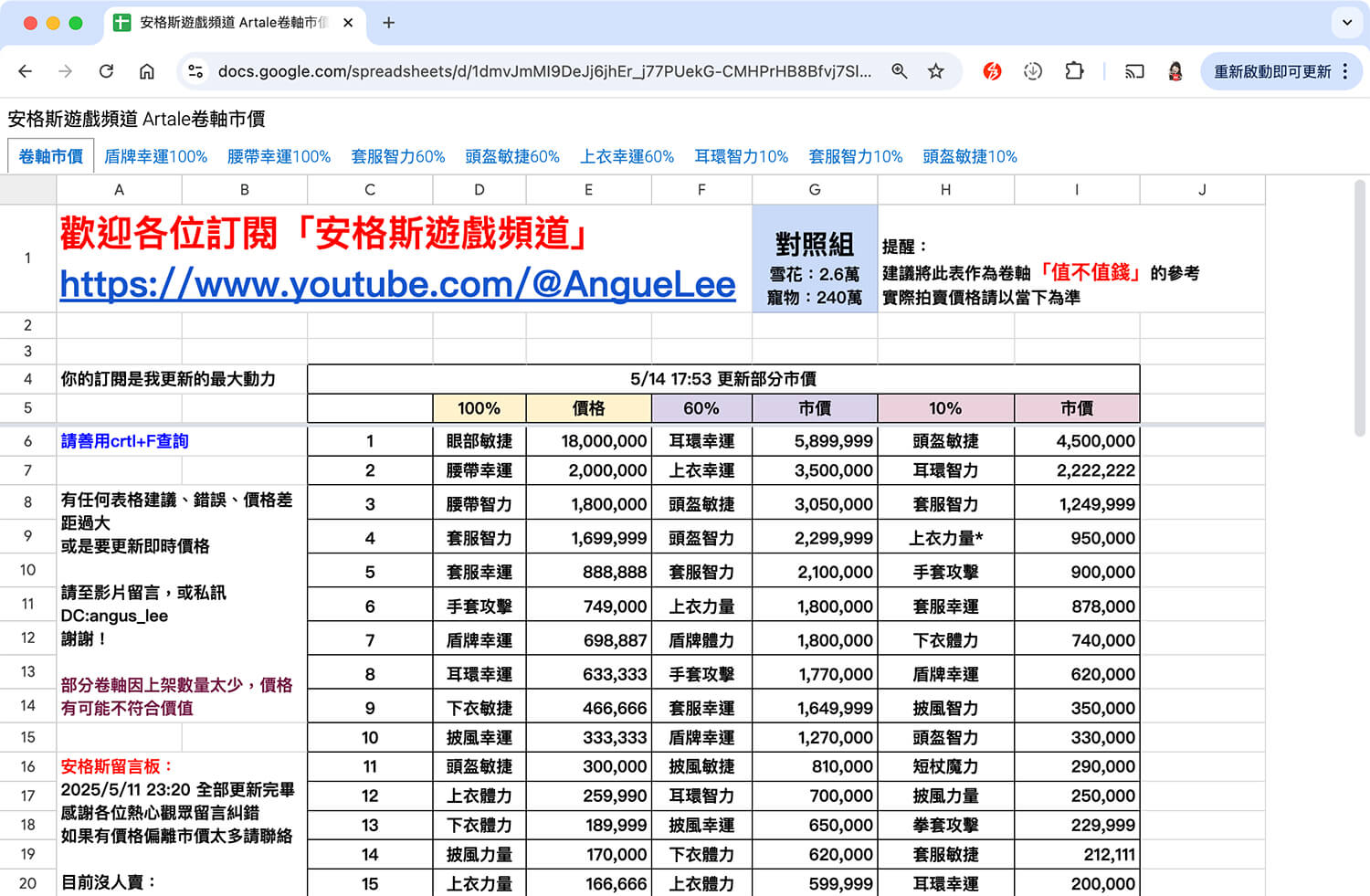Viewport: 1370px width, 896px height.
Task: Open the zoom magnifier in address bar
Action: (x=900, y=71)
